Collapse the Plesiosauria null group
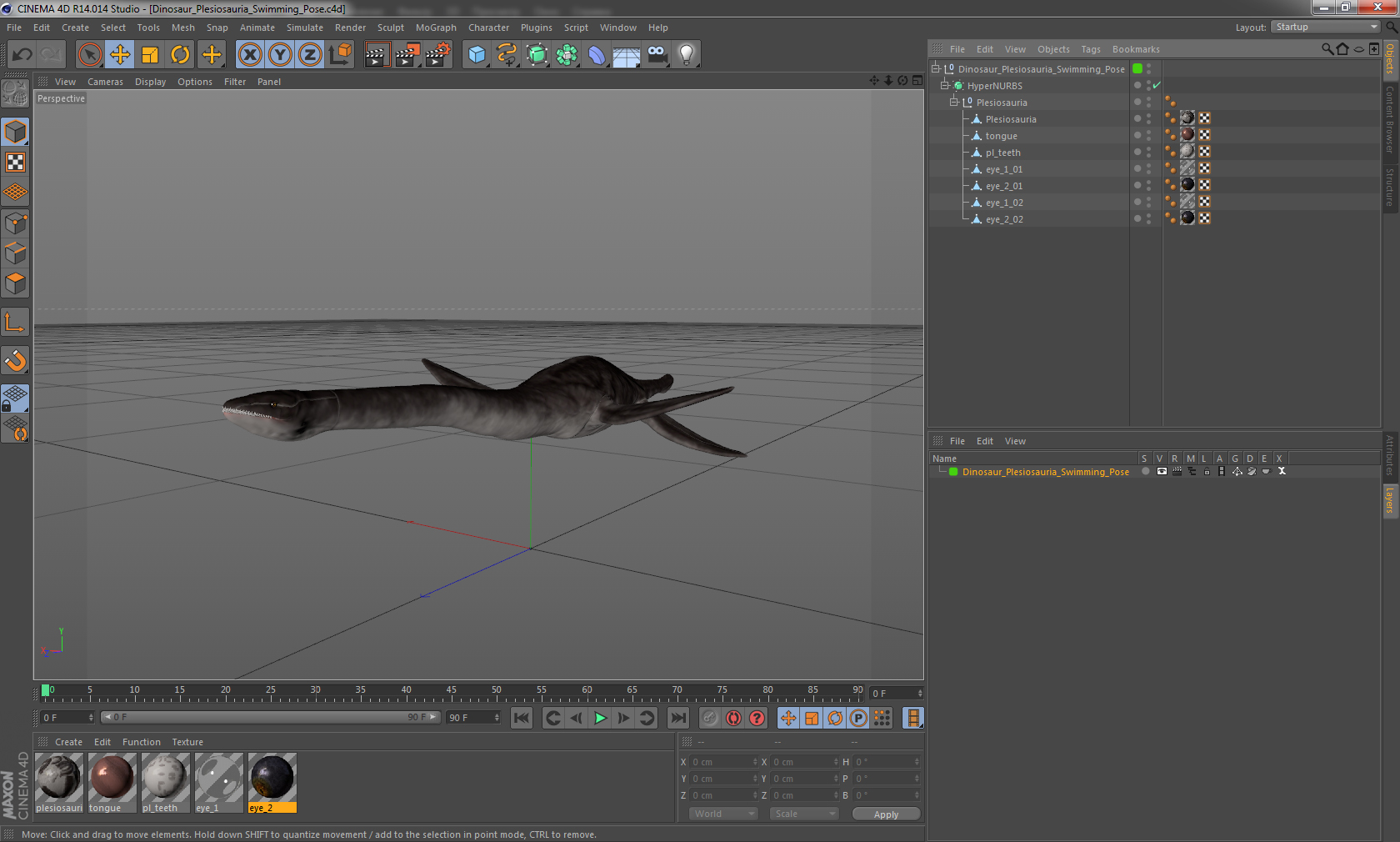The width and height of the screenshot is (1400, 842). tap(954, 103)
